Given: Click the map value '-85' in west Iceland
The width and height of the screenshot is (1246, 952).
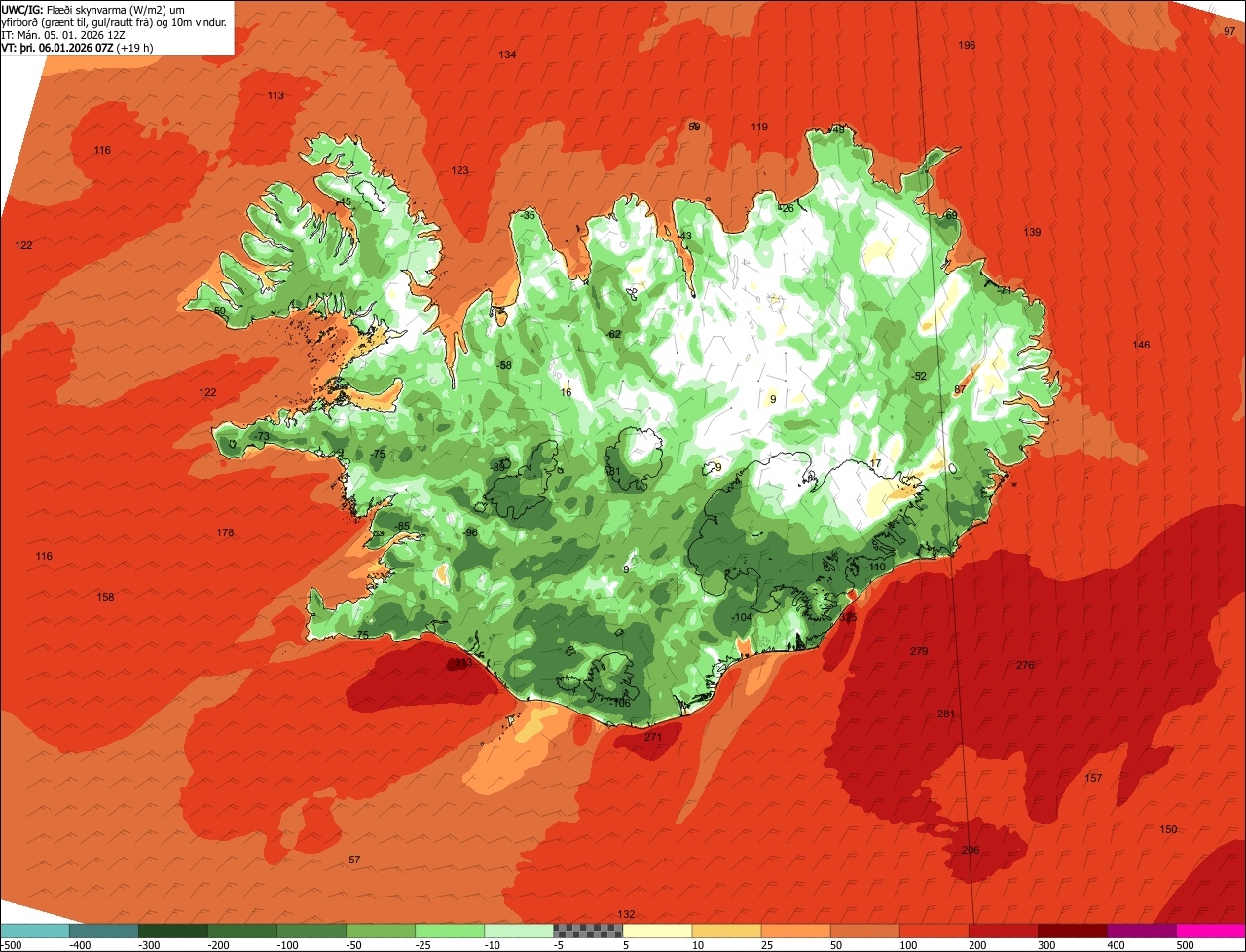Looking at the screenshot, I should tap(402, 527).
